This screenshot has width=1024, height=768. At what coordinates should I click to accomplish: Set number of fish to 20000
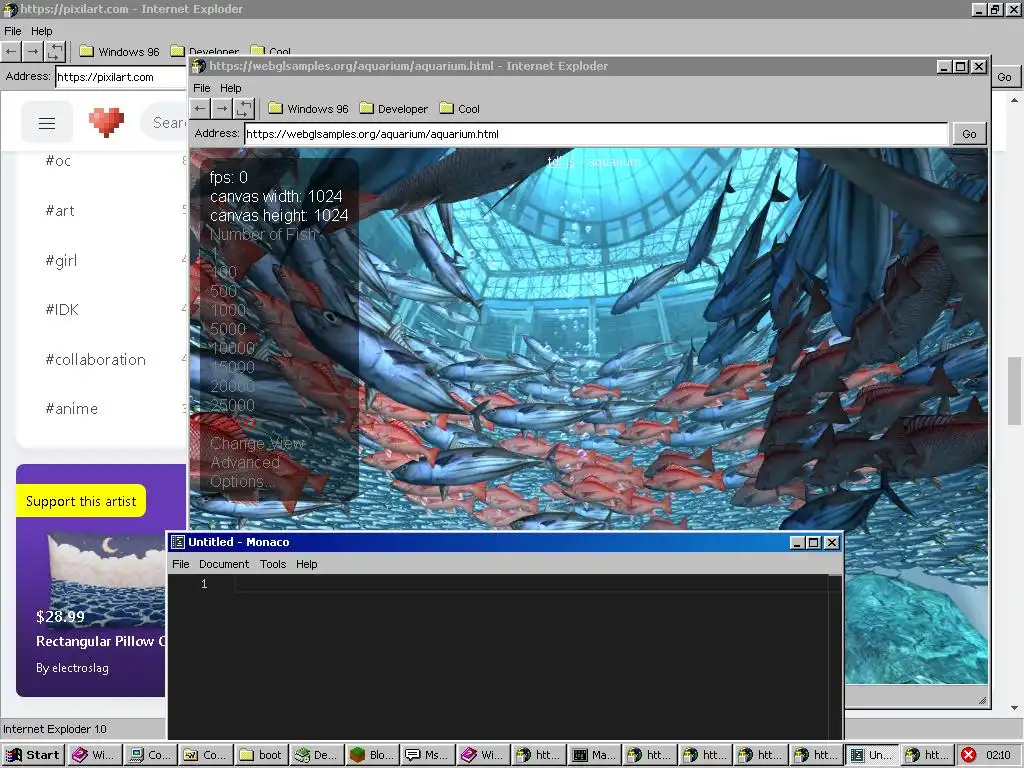[232, 386]
